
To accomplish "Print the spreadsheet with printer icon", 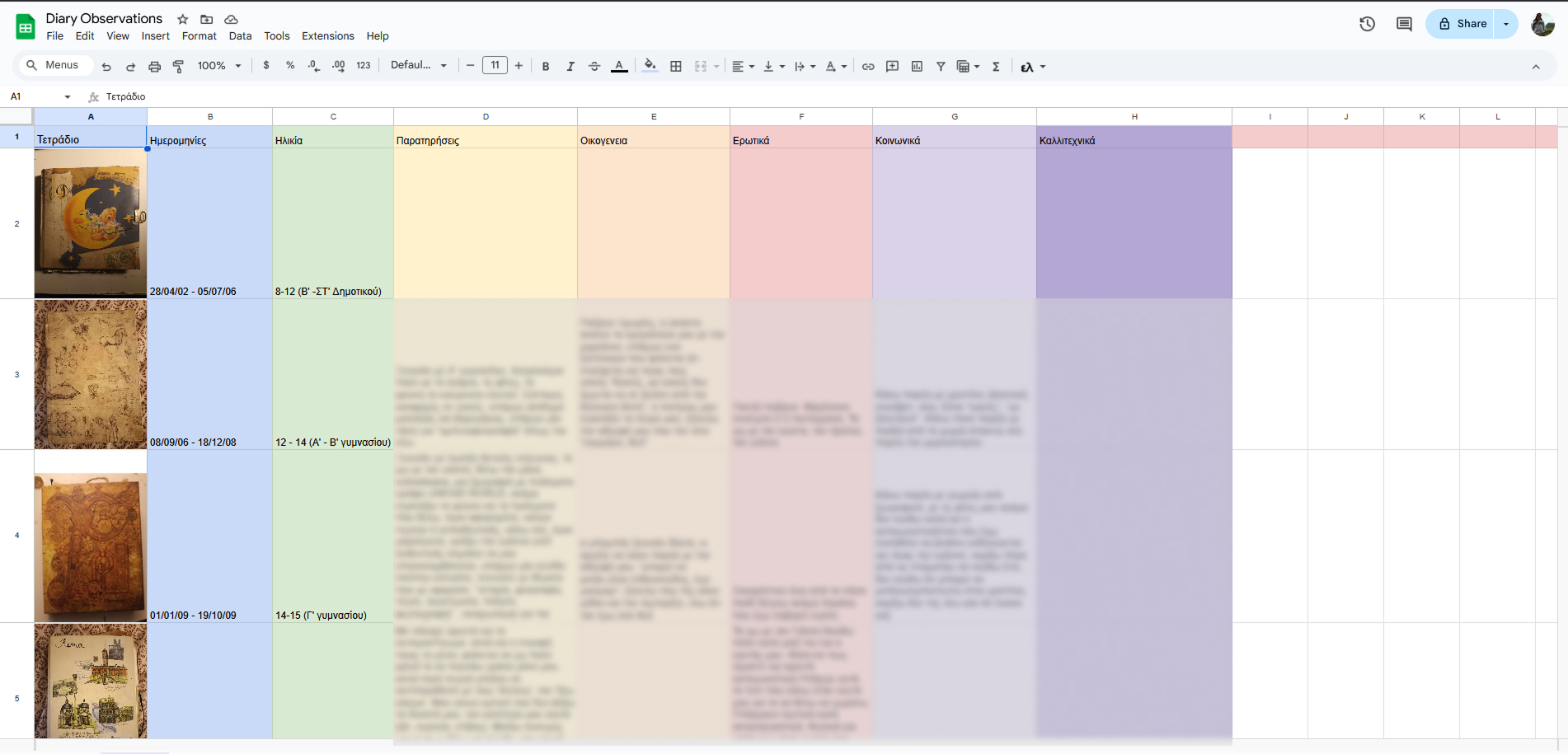I will [154, 67].
